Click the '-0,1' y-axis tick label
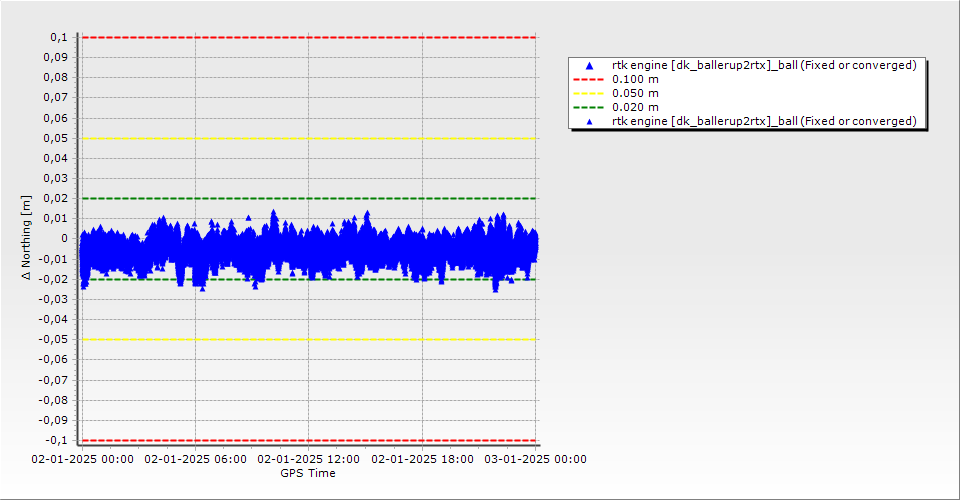 click(56, 440)
